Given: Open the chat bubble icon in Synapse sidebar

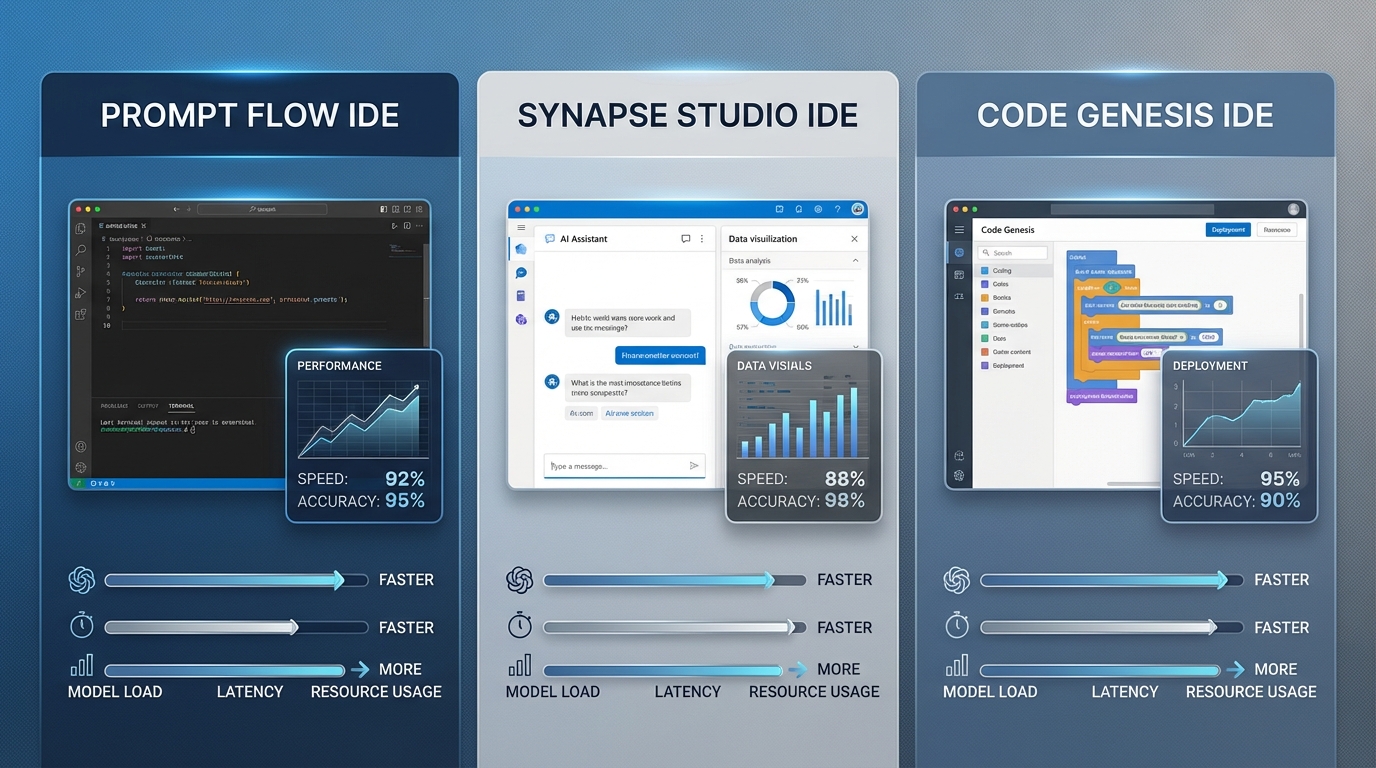Looking at the screenshot, I should (520, 274).
